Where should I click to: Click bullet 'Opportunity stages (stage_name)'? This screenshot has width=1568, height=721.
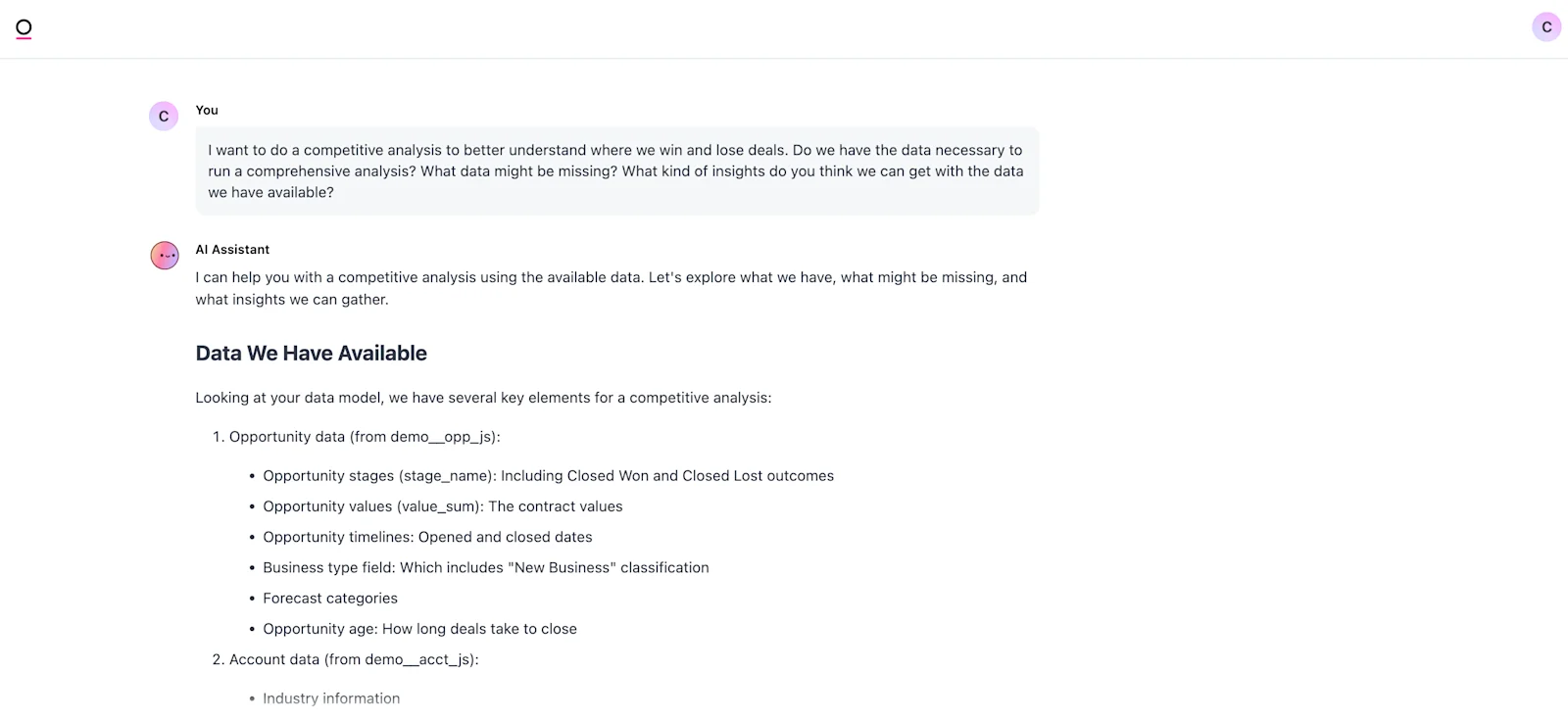[x=549, y=476]
